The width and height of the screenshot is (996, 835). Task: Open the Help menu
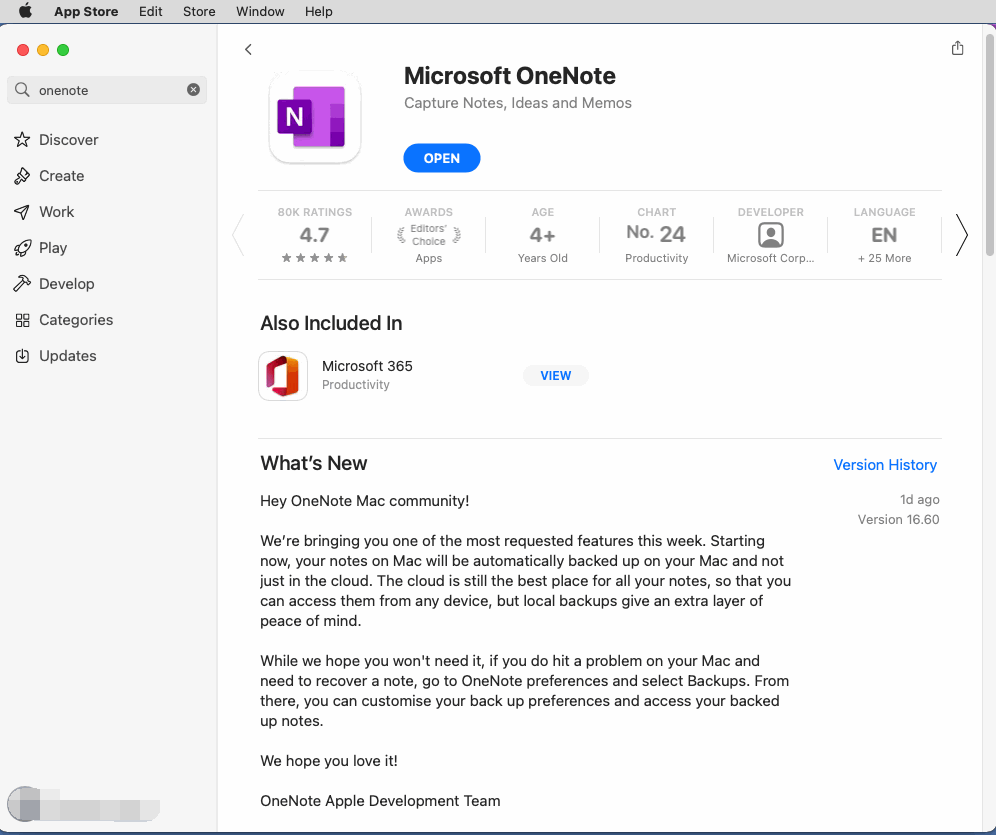[318, 11]
